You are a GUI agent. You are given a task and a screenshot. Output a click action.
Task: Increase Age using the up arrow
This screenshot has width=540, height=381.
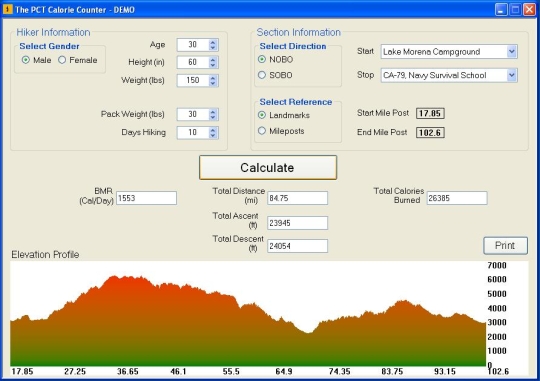pos(213,42)
